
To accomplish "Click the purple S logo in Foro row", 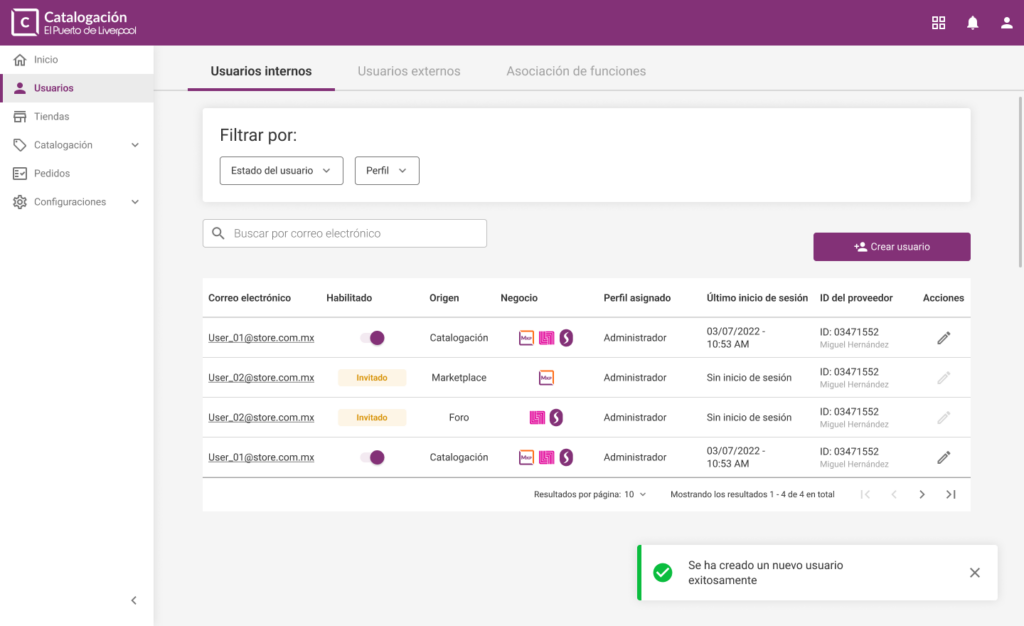I will point(556,417).
